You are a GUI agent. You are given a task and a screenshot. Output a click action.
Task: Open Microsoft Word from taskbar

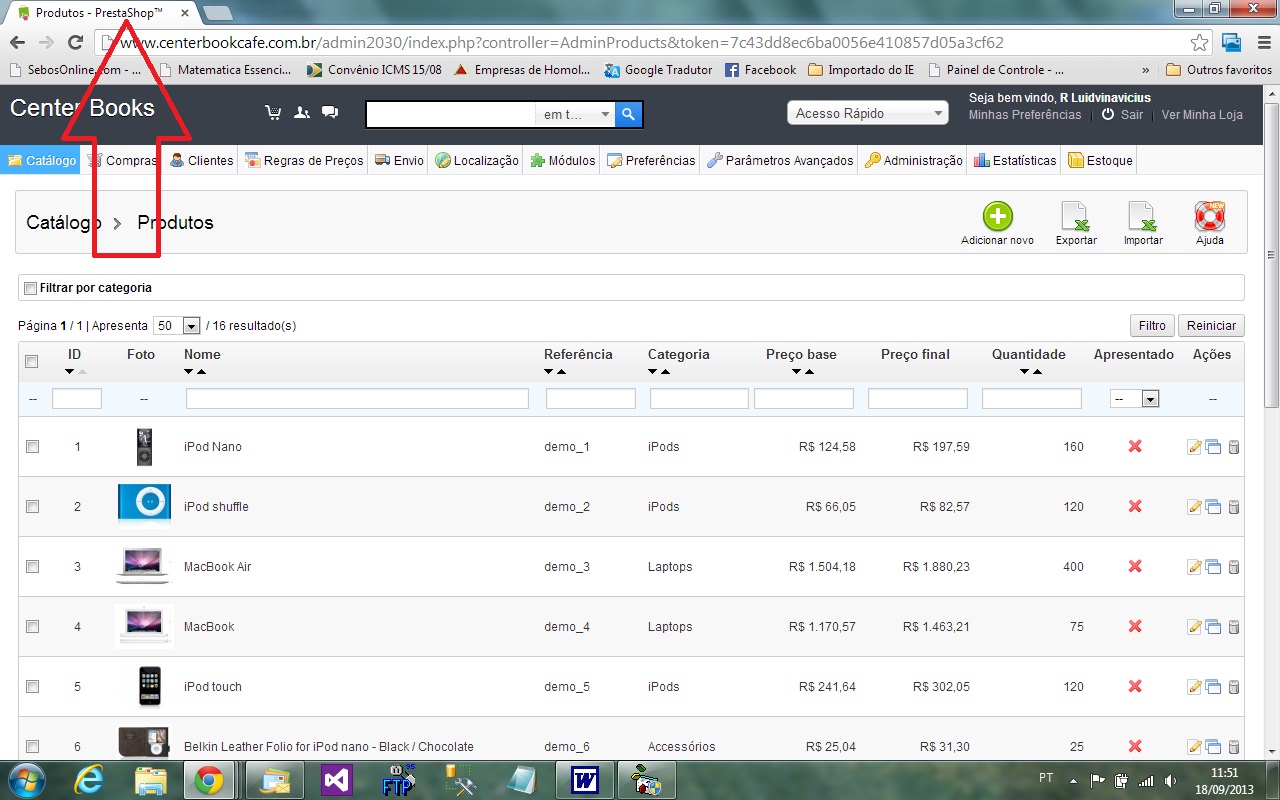coord(583,780)
